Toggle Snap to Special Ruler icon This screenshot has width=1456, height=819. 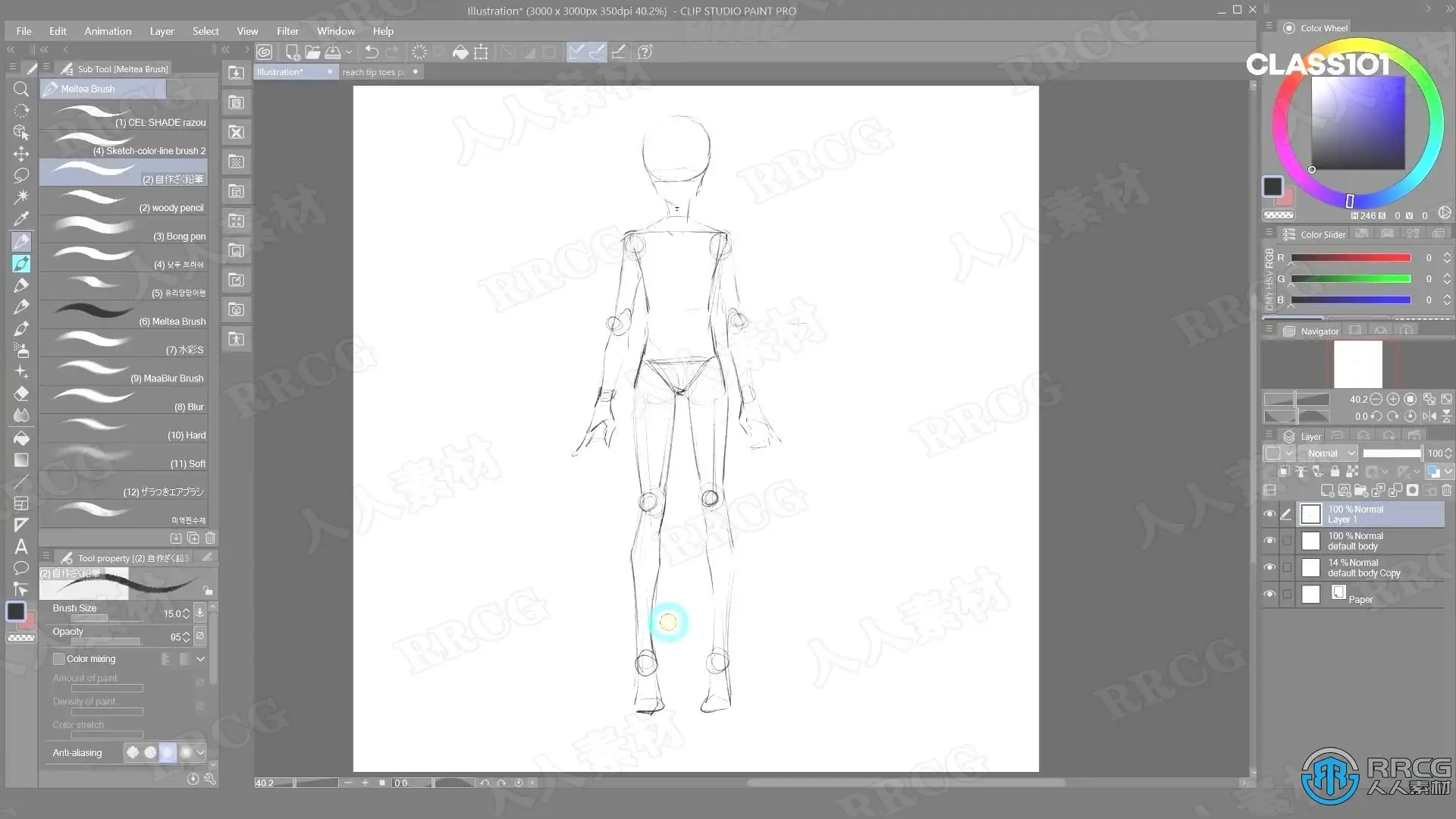tap(597, 52)
